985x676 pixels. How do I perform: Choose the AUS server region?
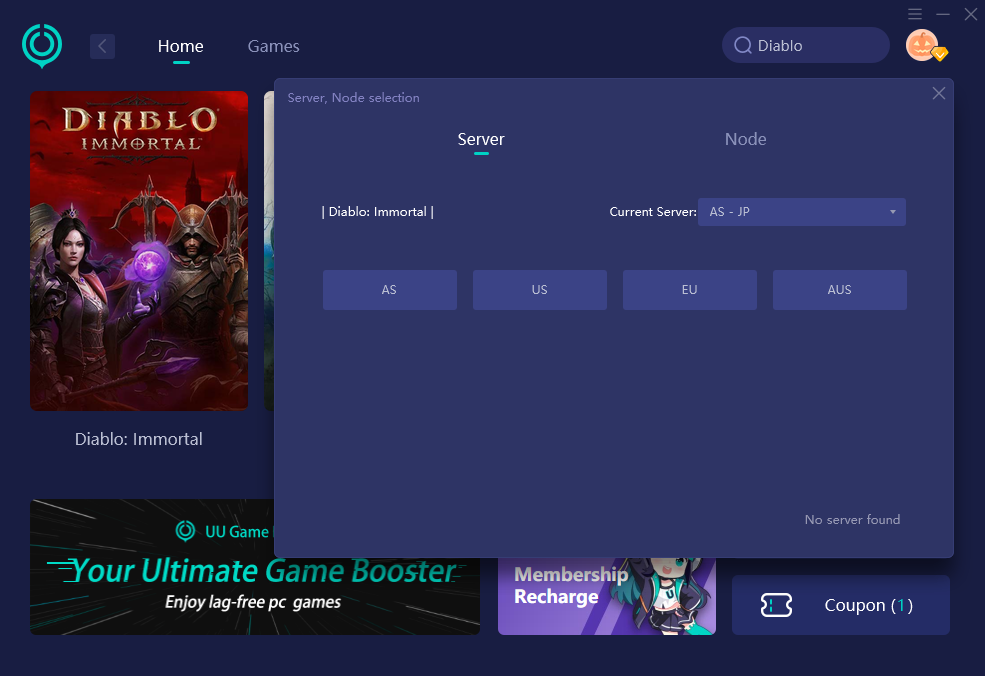(x=840, y=290)
